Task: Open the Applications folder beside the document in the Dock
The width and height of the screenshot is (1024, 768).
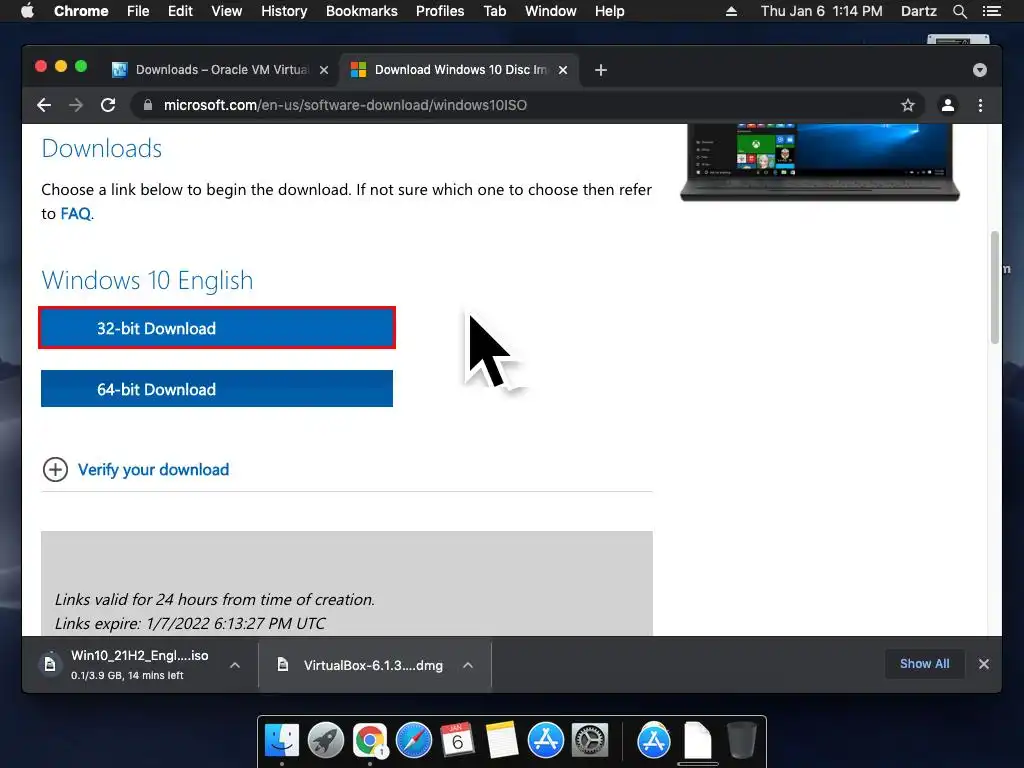Action: (x=654, y=741)
